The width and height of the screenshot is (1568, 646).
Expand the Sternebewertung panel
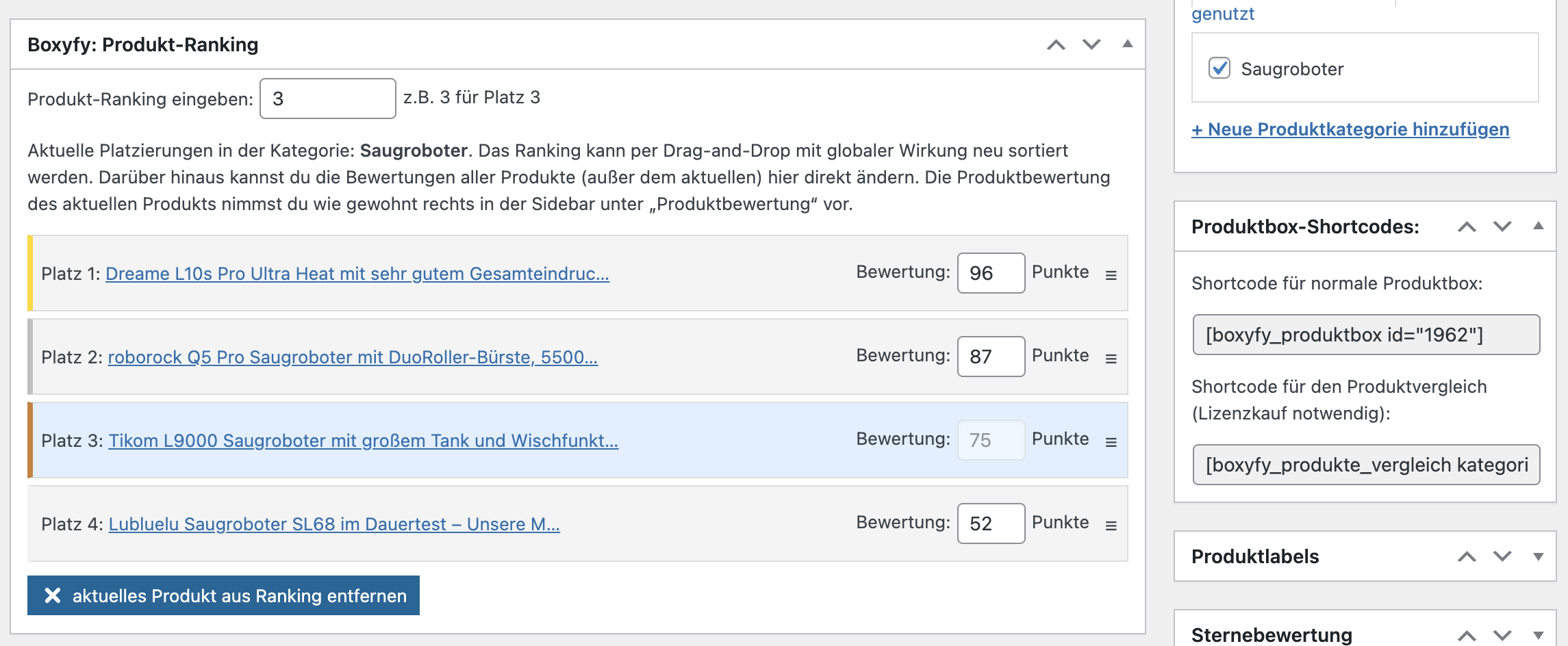[x=1538, y=636]
